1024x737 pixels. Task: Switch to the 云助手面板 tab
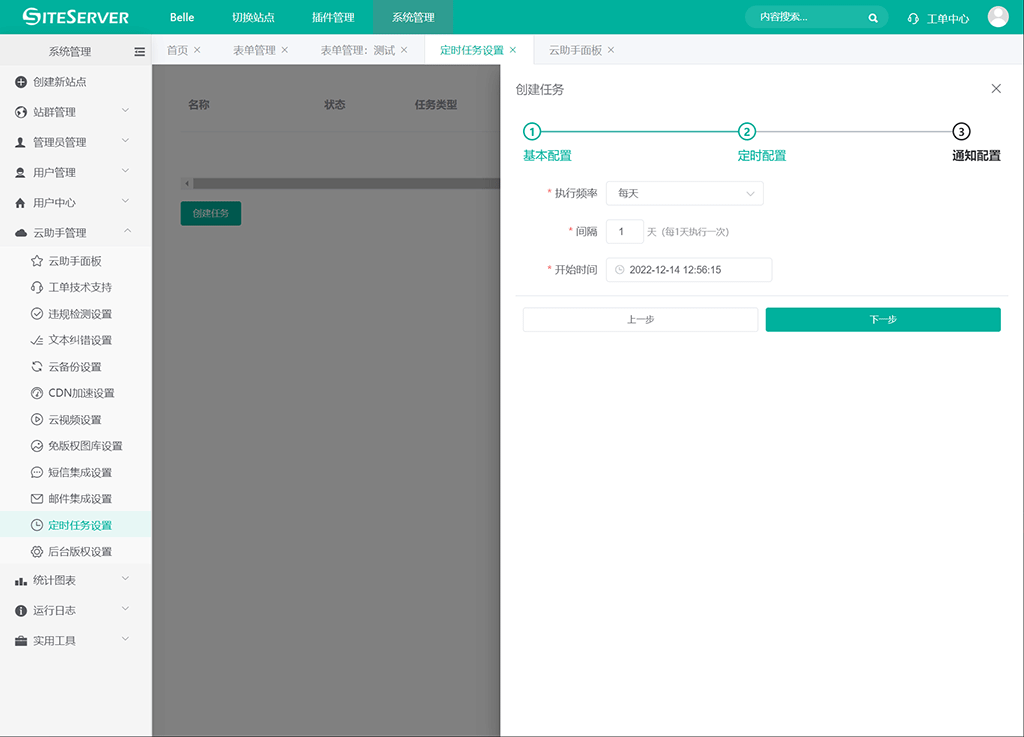pyautogui.click(x=575, y=50)
